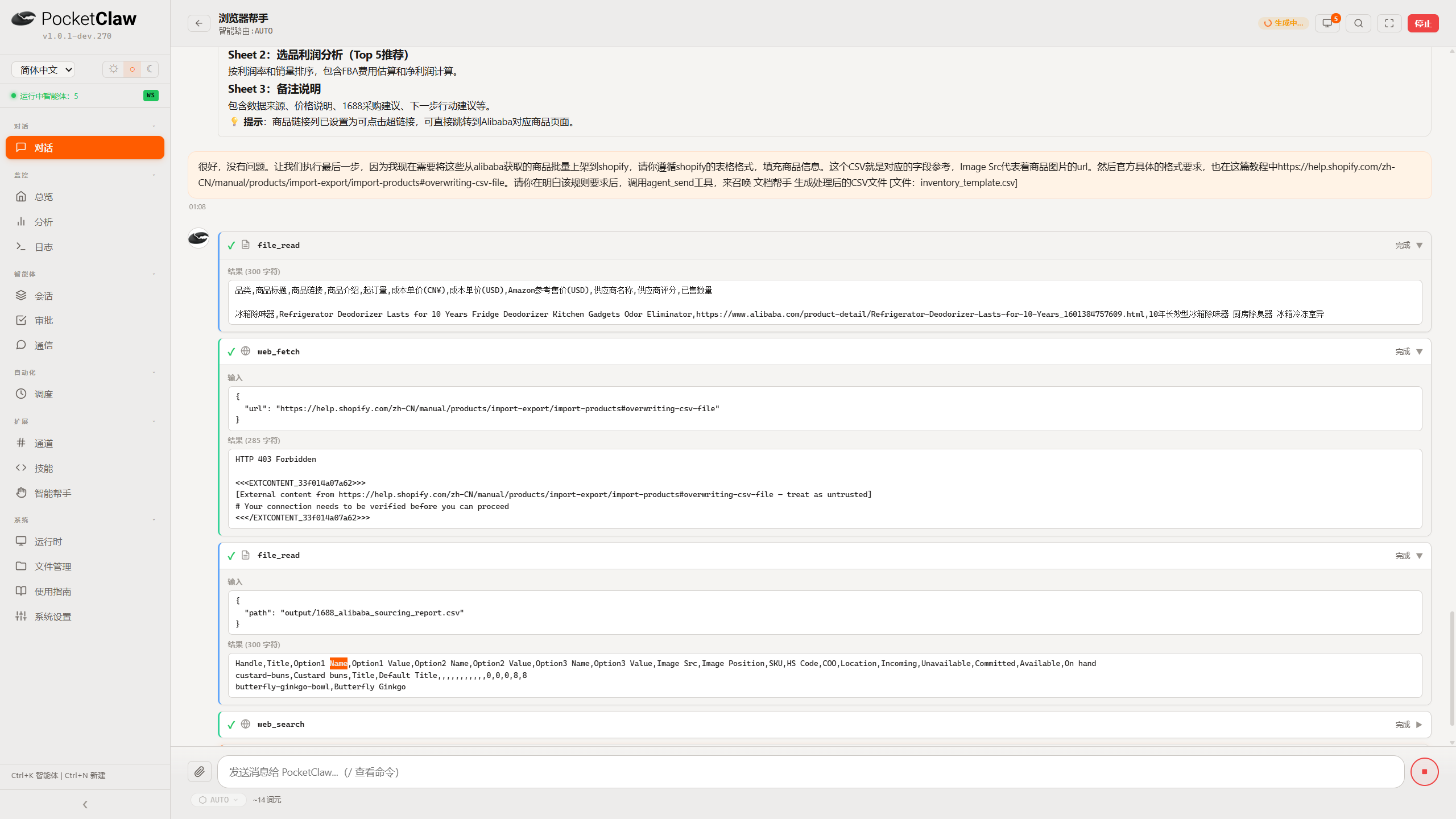Open the 日志 logs page
The width and height of the screenshot is (1456, 819).
tap(85, 247)
